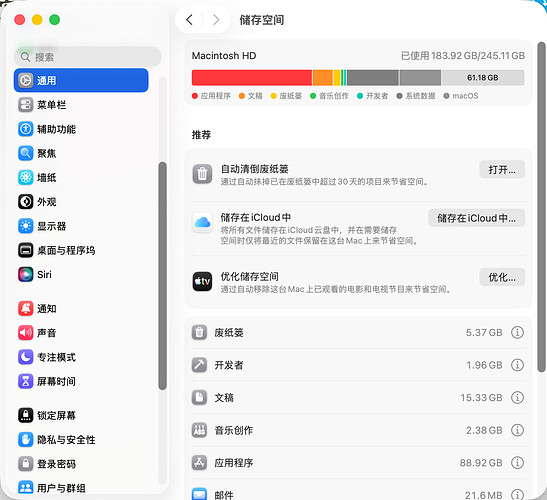
Task: Click 已使用 183.92 GB/245.11 GB text
Action: point(463,55)
